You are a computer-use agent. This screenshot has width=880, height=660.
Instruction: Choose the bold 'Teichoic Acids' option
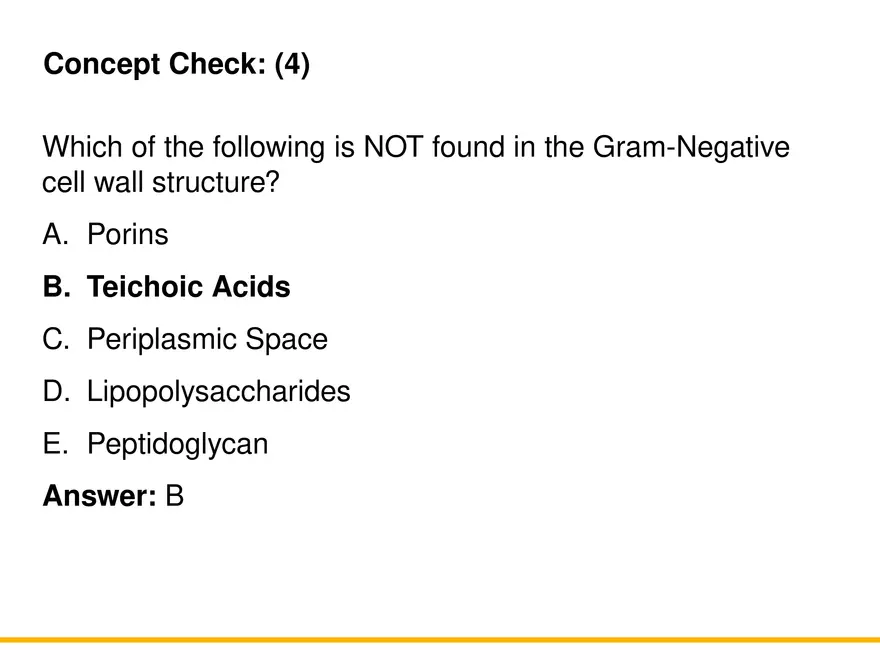(189, 288)
